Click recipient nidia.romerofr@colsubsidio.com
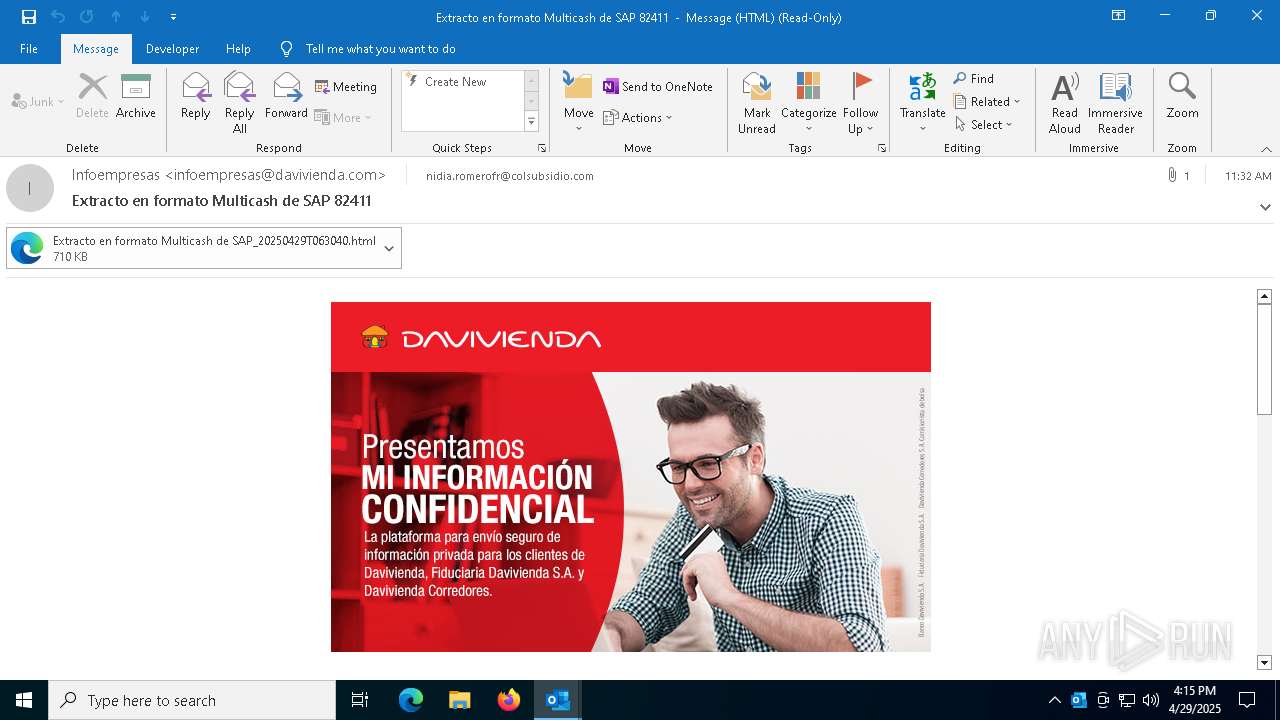 click(x=510, y=176)
